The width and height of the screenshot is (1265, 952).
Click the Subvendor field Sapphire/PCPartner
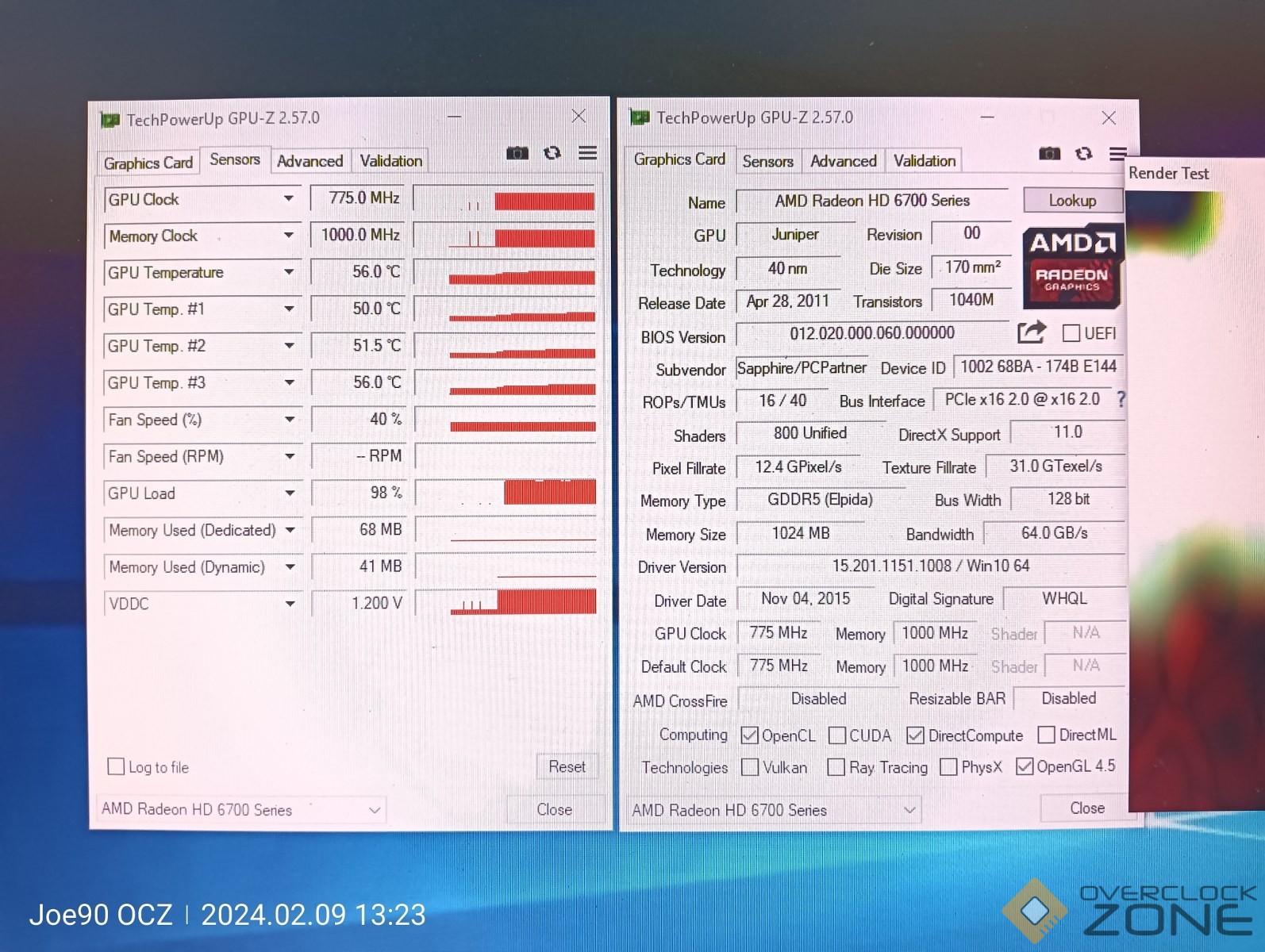tap(802, 368)
